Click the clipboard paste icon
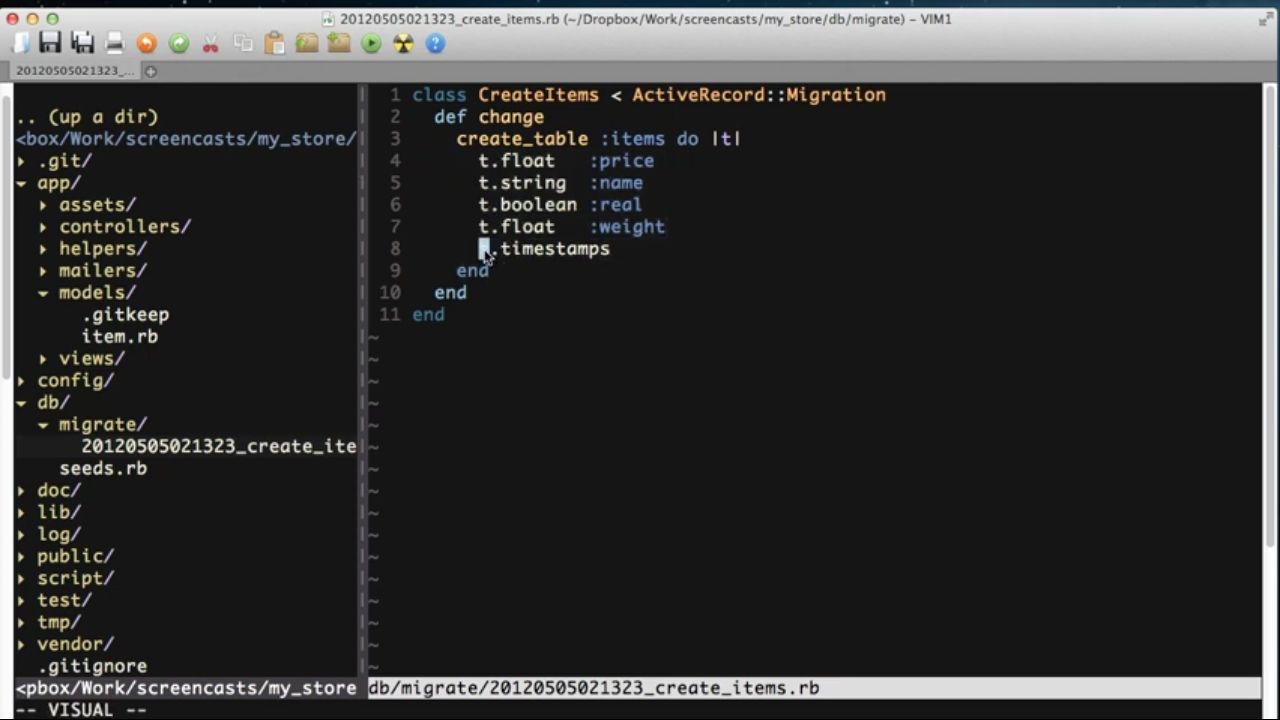 click(275, 43)
